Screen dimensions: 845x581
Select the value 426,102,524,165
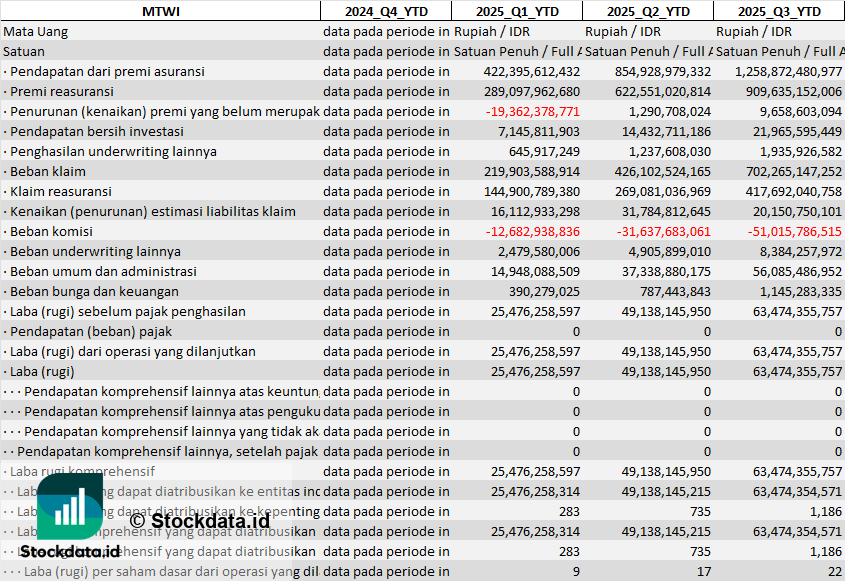point(663,171)
